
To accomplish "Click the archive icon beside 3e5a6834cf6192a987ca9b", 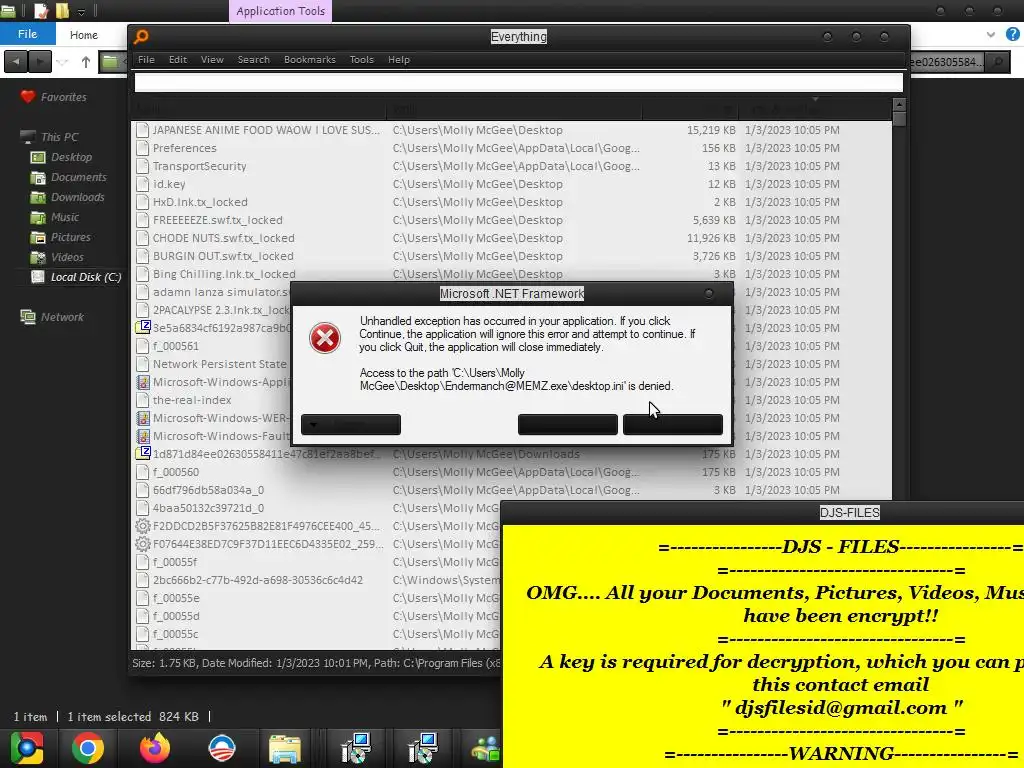I will (x=142, y=328).
